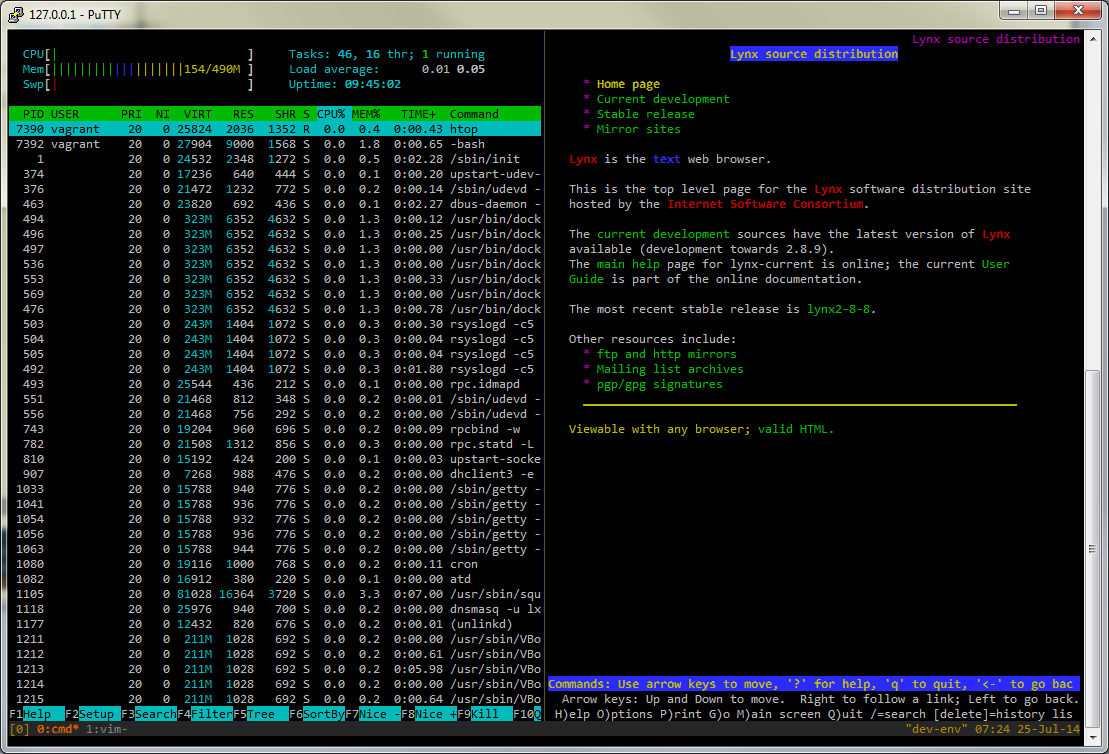Click the Mem usage bar meter
1109x754 pixels.
coord(138,69)
